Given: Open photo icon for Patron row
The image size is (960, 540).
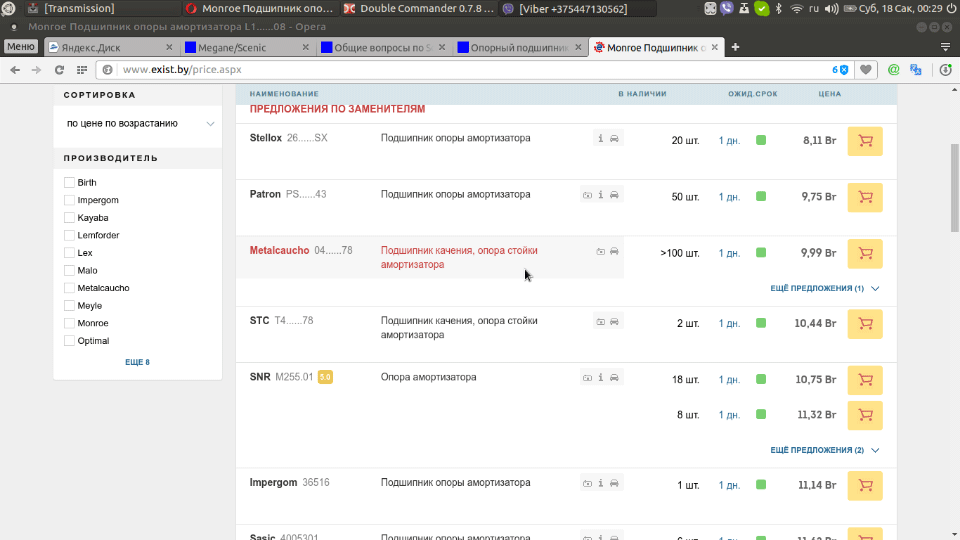Looking at the screenshot, I should (x=587, y=195).
